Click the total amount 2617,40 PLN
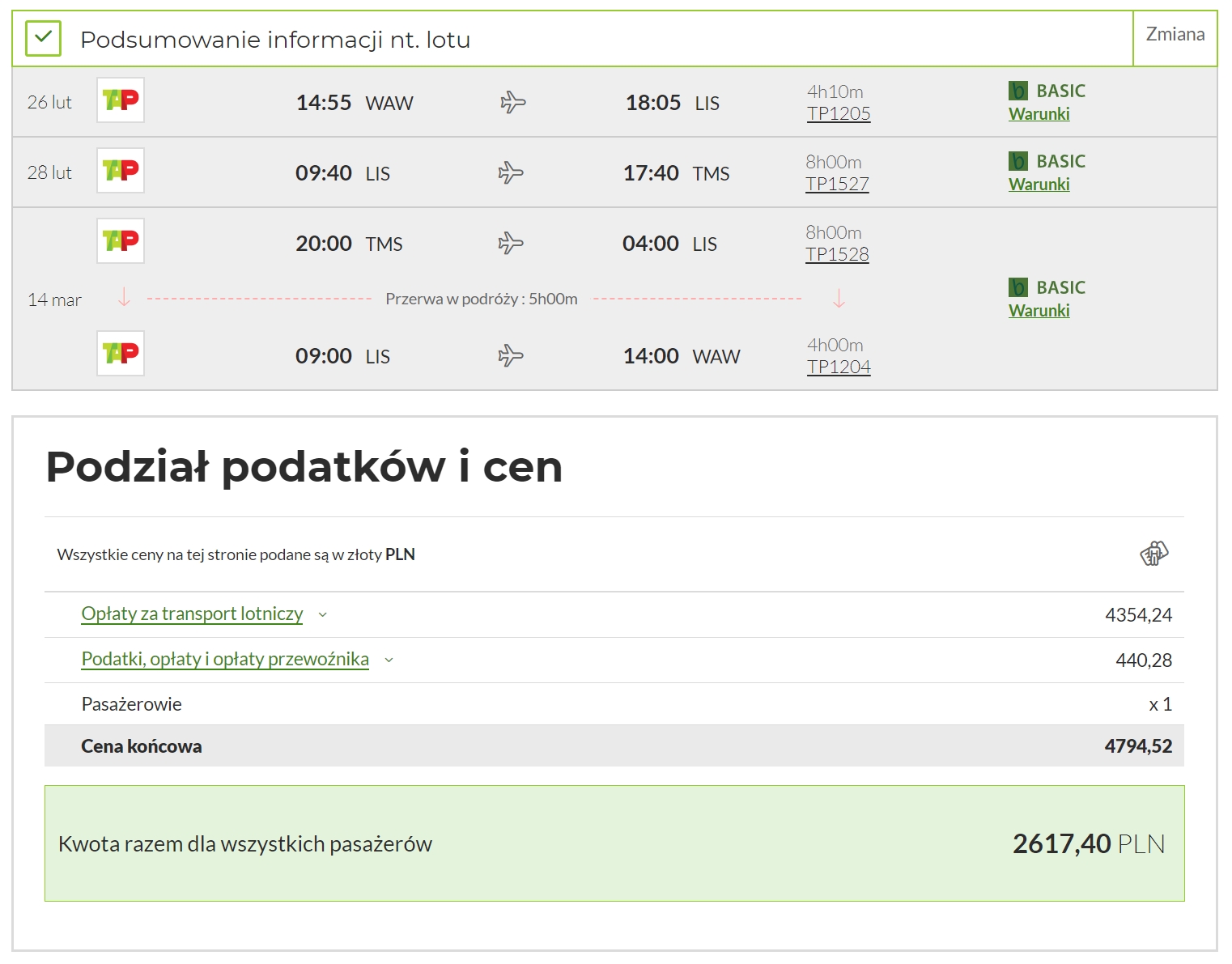Screen dimensions: 1232x964 tap(1089, 843)
